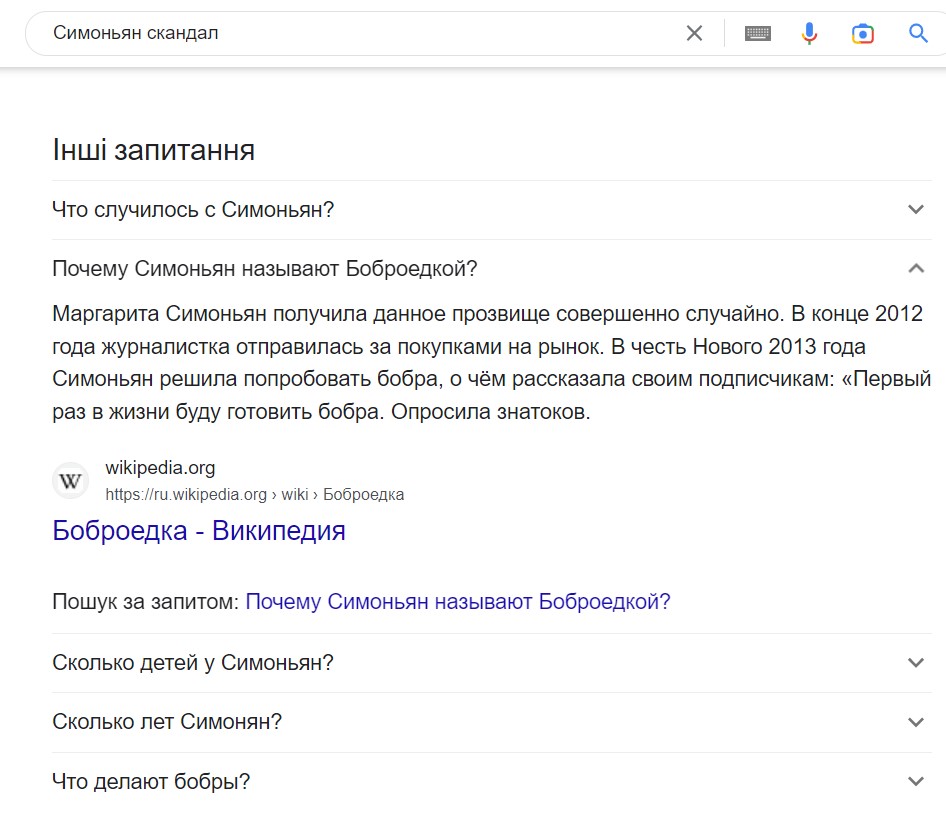Click the magnifying glass search icon

coord(918,33)
